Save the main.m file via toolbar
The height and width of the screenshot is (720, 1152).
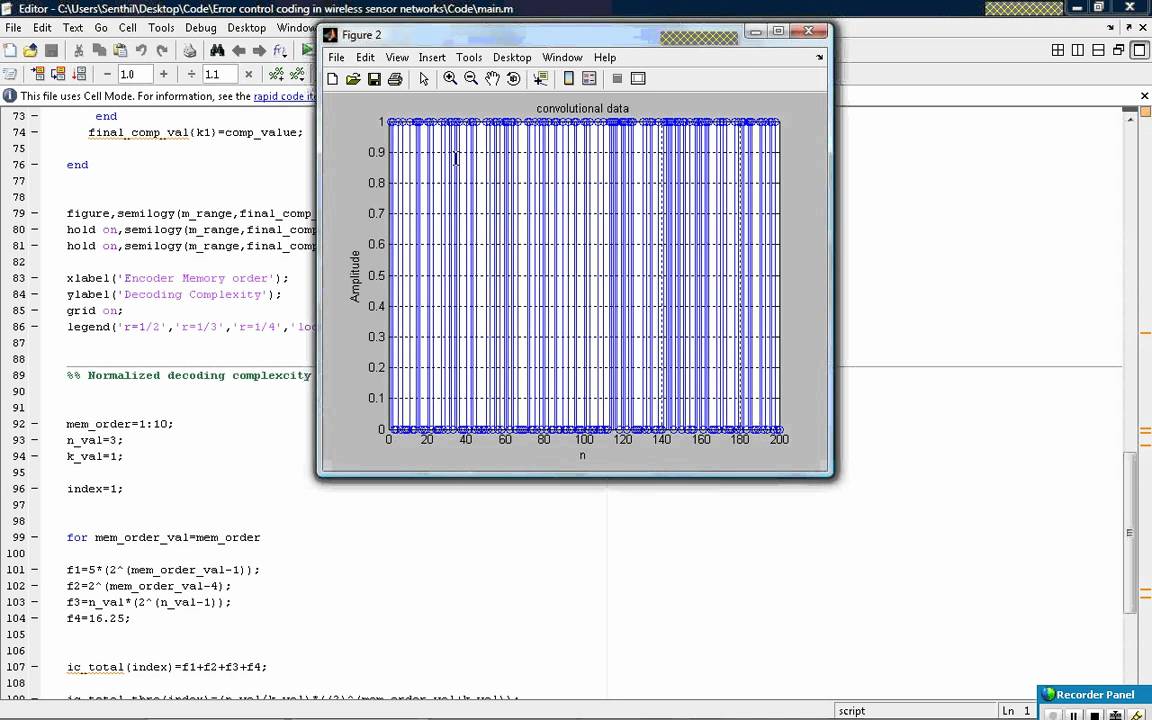[51, 50]
